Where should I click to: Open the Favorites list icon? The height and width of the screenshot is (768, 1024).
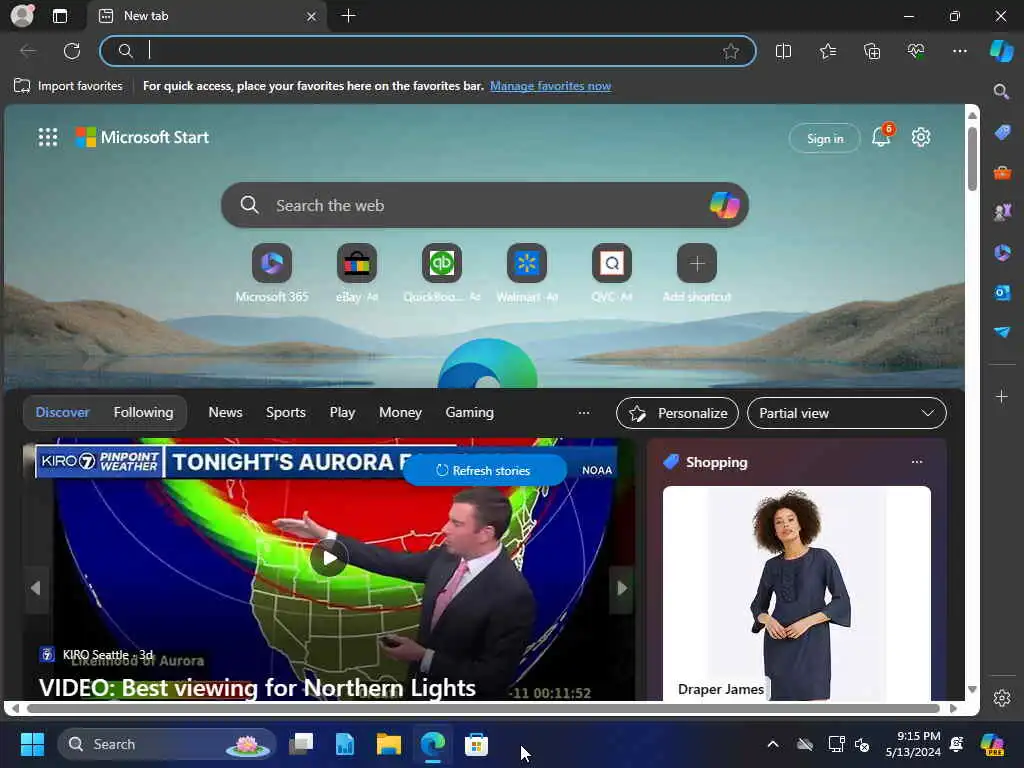[827, 51]
